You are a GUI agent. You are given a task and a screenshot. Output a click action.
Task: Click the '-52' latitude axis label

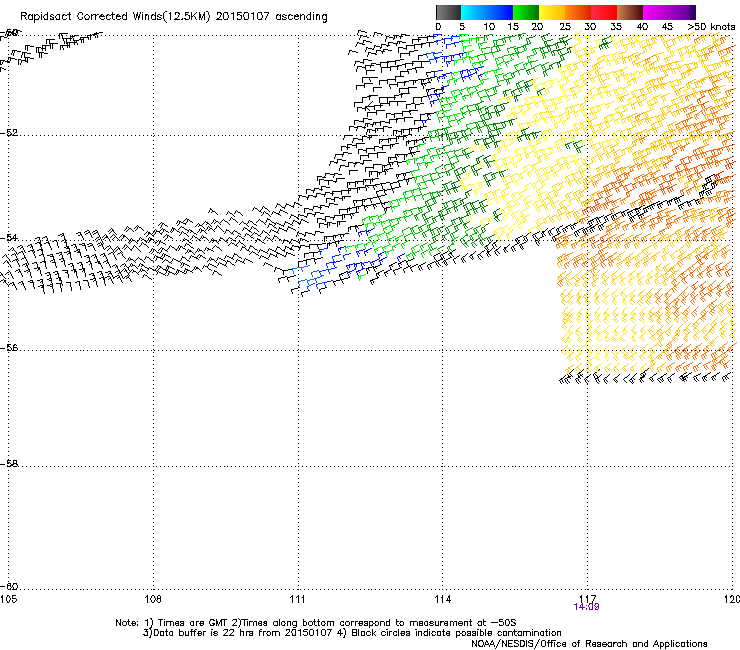(x=9, y=133)
